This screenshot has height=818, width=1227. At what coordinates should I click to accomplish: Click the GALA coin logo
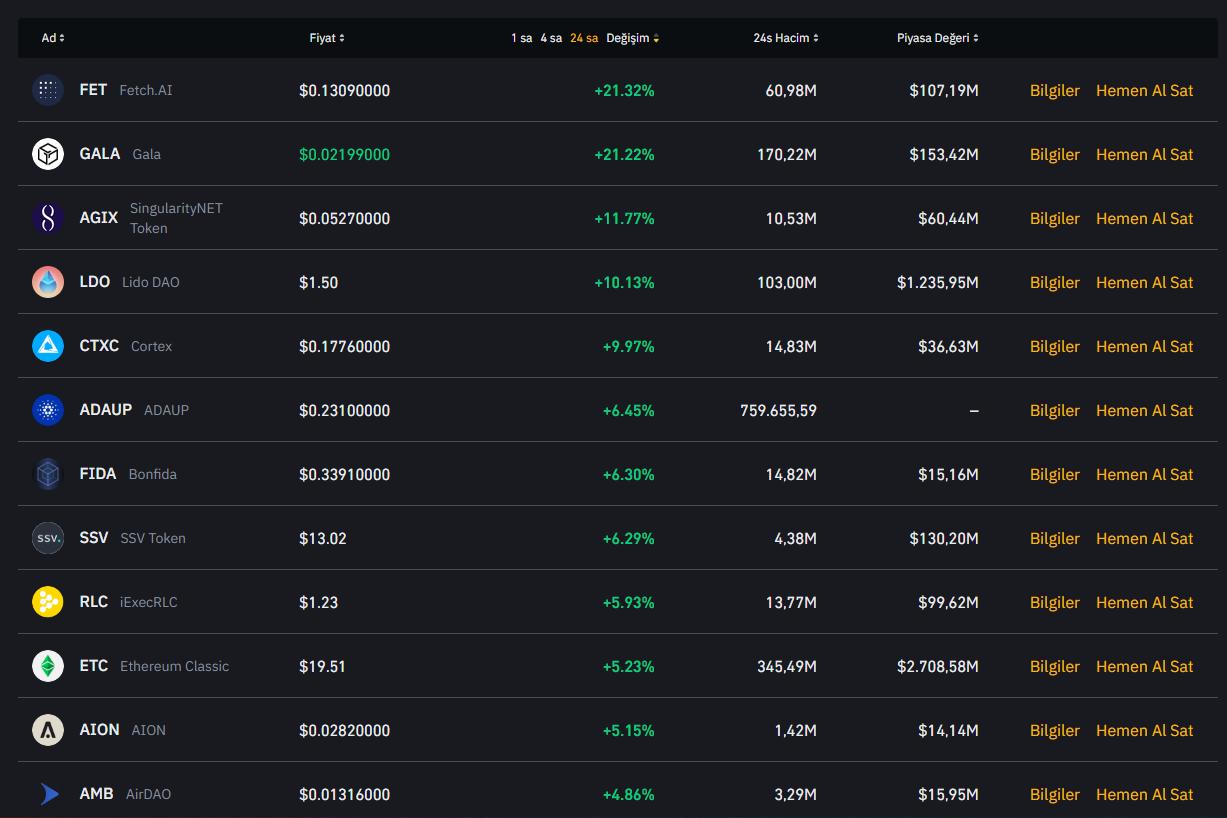pyautogui.click(x=48, y=154)
